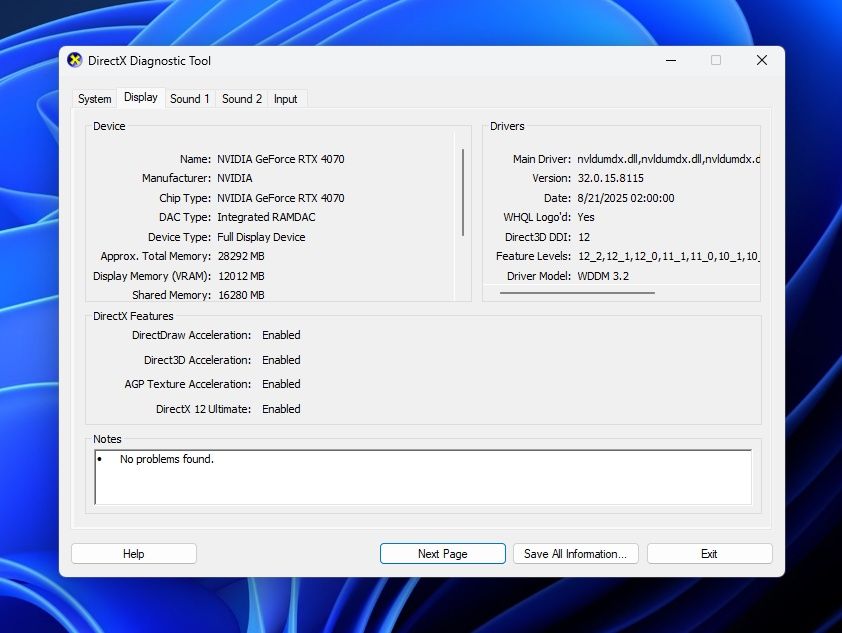Click the DirectX 12 Ultimate Enabled value
This screenshot has width=842, height=633.
[281, 409]
